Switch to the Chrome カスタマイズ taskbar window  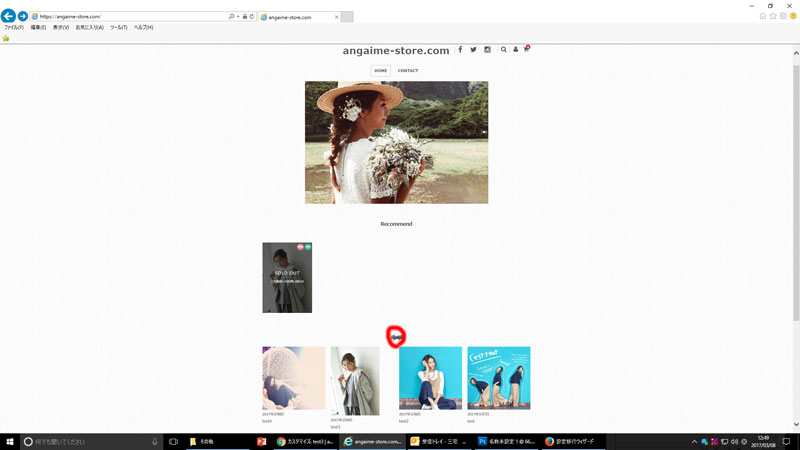pyautogui.click(x=305, y=441)
